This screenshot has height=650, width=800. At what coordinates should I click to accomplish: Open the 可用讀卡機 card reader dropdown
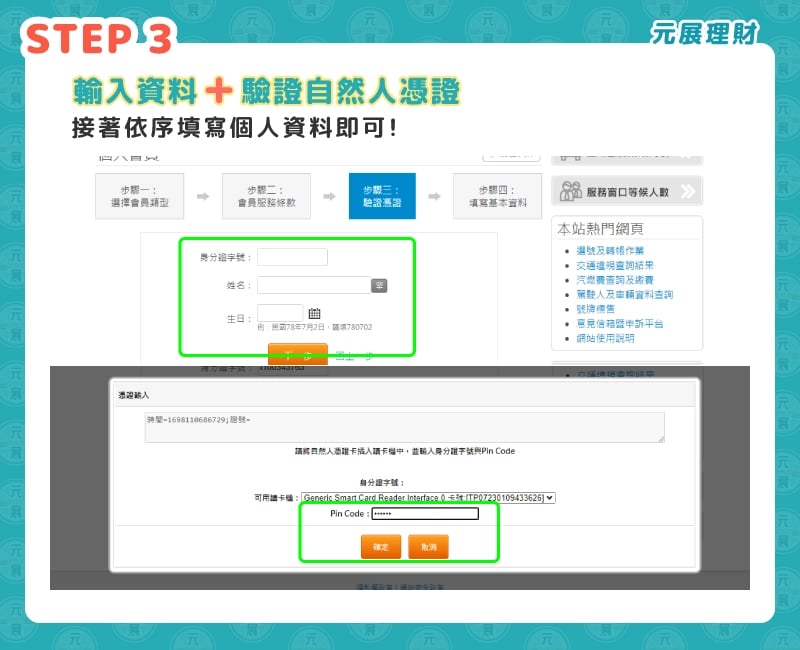[x=428, y=497]
